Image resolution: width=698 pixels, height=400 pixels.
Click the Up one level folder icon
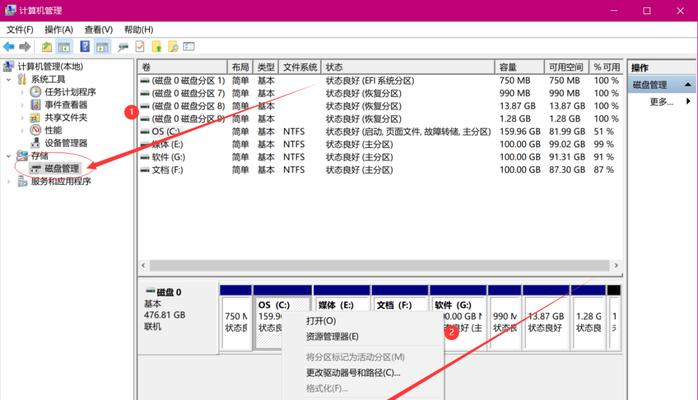click(47, 47)
